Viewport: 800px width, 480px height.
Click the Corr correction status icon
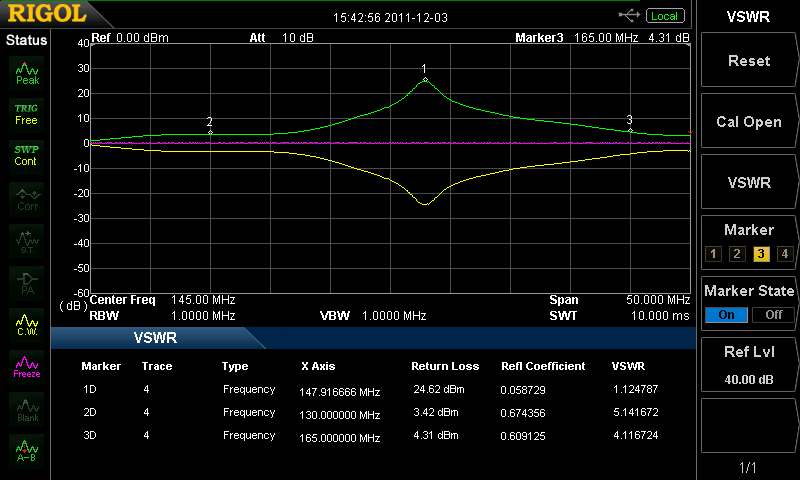(x=27, y=197)
